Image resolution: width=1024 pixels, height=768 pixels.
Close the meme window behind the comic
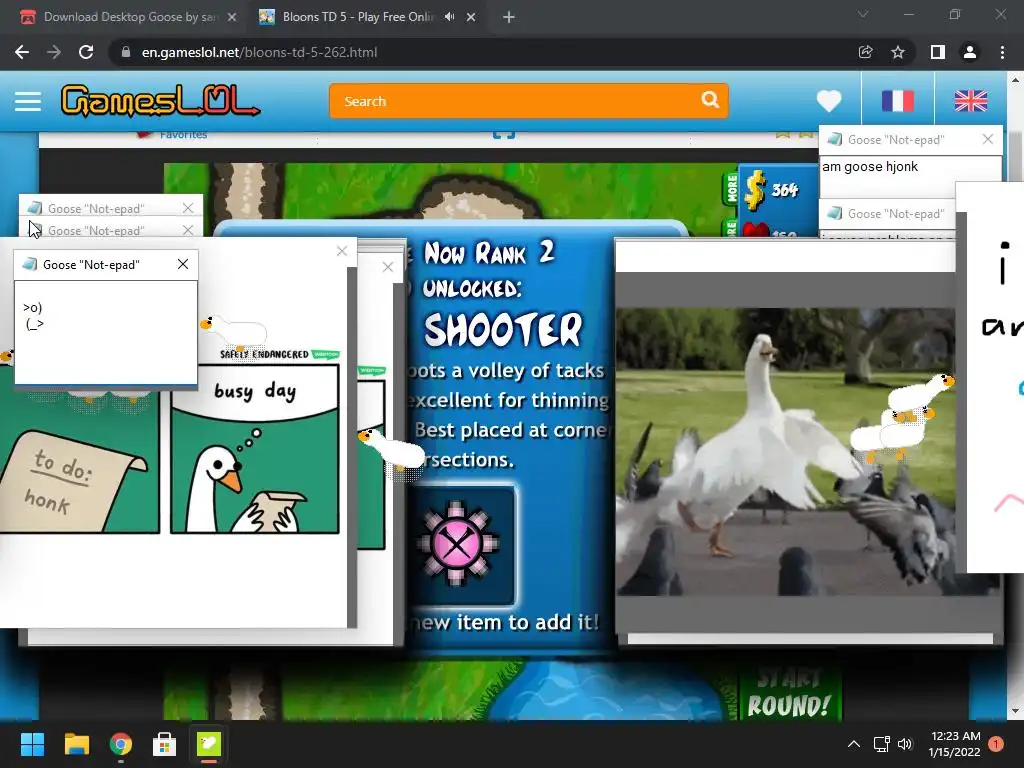(388, 266)
